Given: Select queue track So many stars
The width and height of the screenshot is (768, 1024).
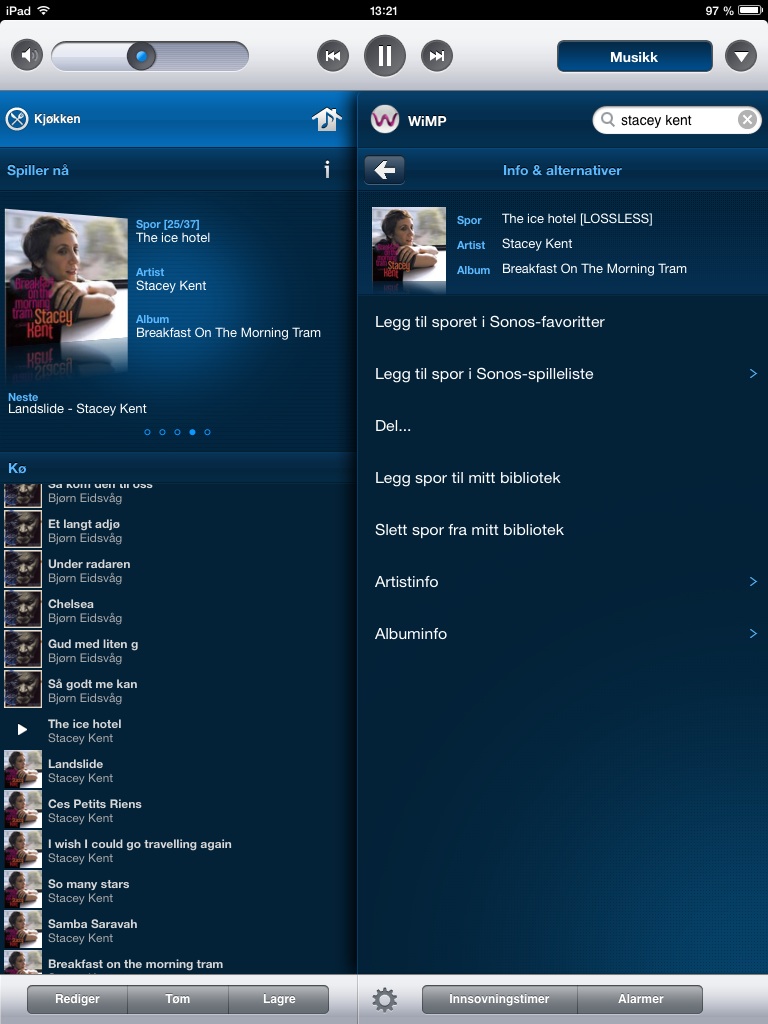Looking at the screenshot, I should (x=178, y=890).
